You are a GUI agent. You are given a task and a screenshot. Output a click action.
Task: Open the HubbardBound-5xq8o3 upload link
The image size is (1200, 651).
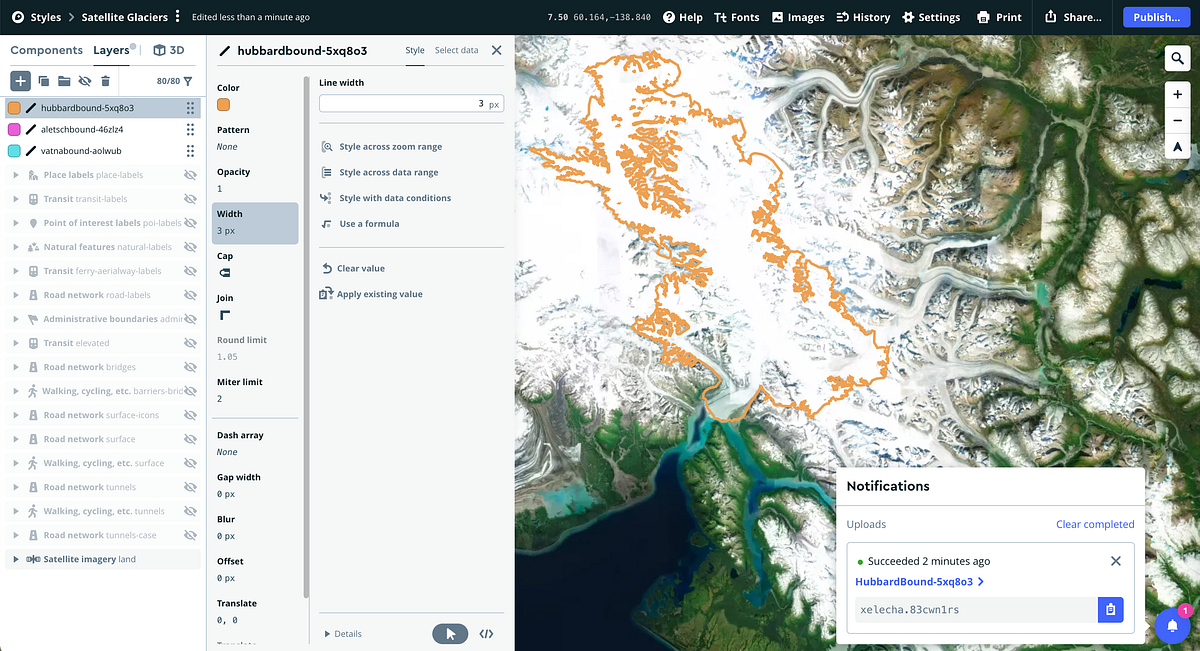(916, 581)
